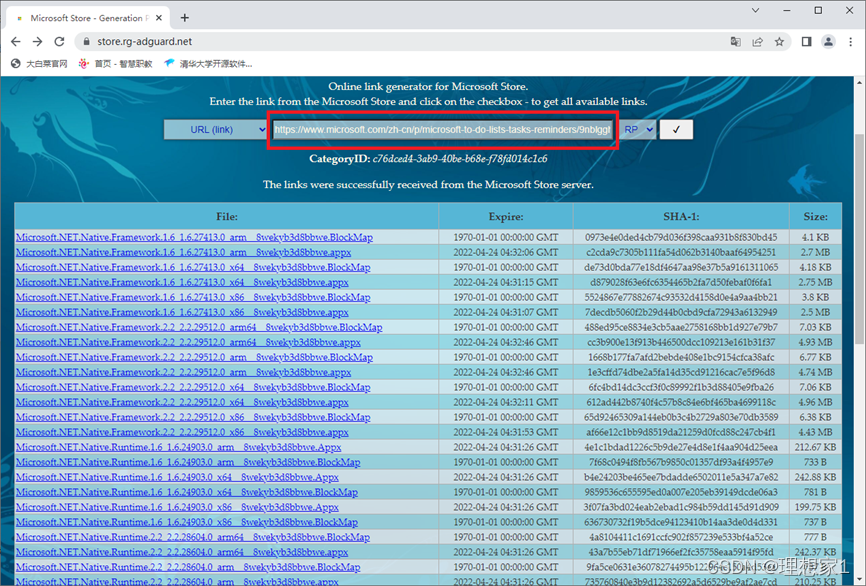Select the size cell 242.88 KB
This screenshot has width=866, height=586.
click(815, 477)
